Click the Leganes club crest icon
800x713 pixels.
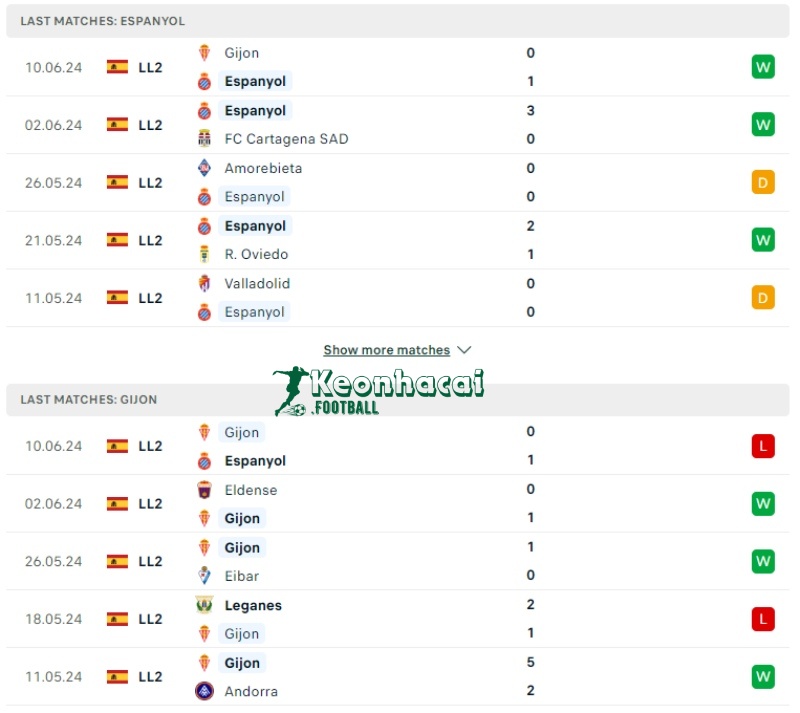(204, 605)
